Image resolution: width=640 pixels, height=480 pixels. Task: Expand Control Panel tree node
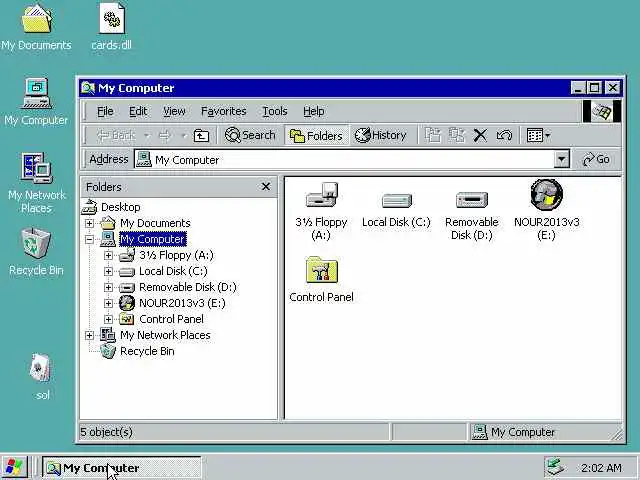click(108, 319)
